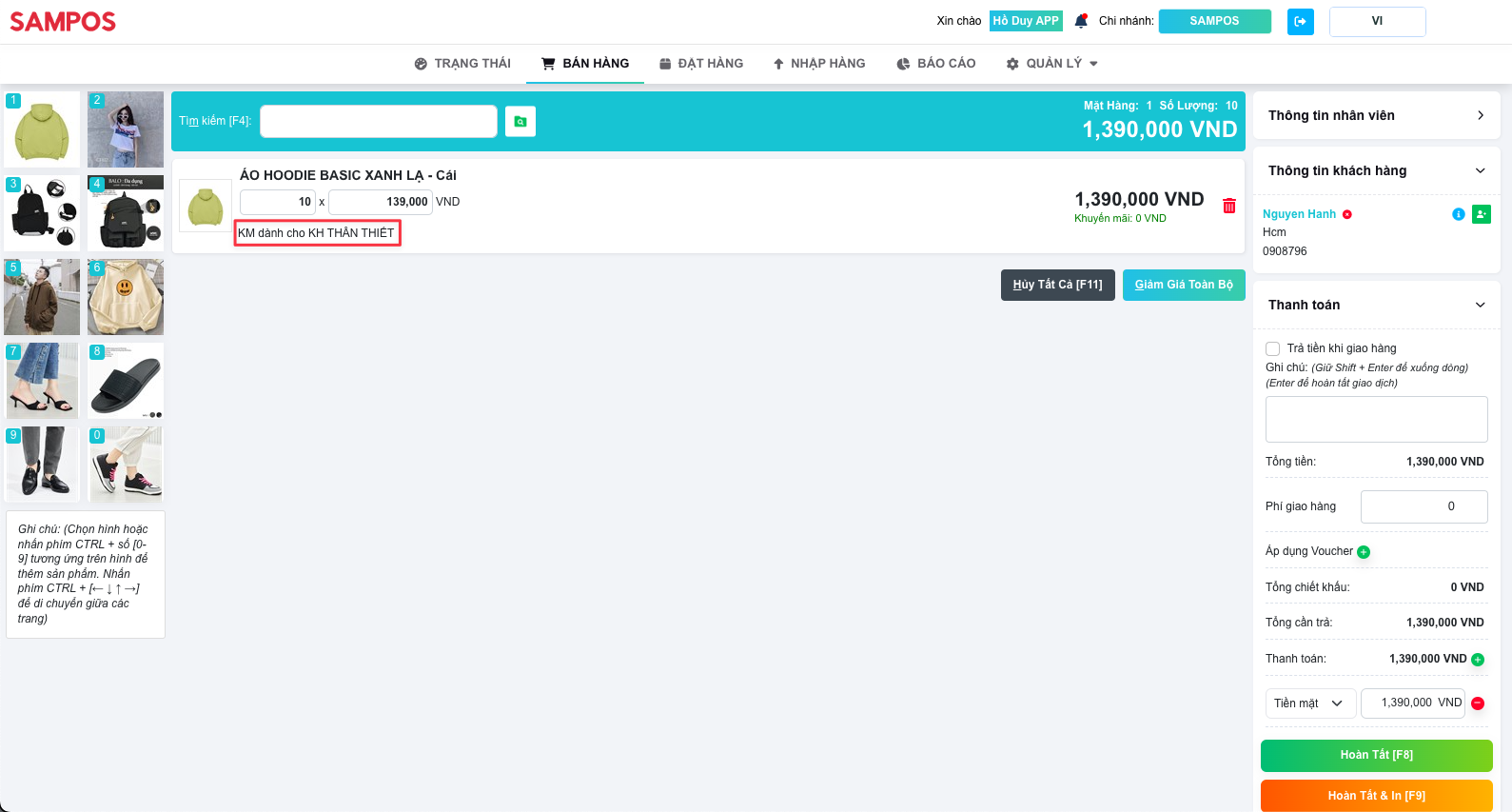This screenshot has height=812, width=1512.
Task: View customer info icon
Action: click(1458, 214)
